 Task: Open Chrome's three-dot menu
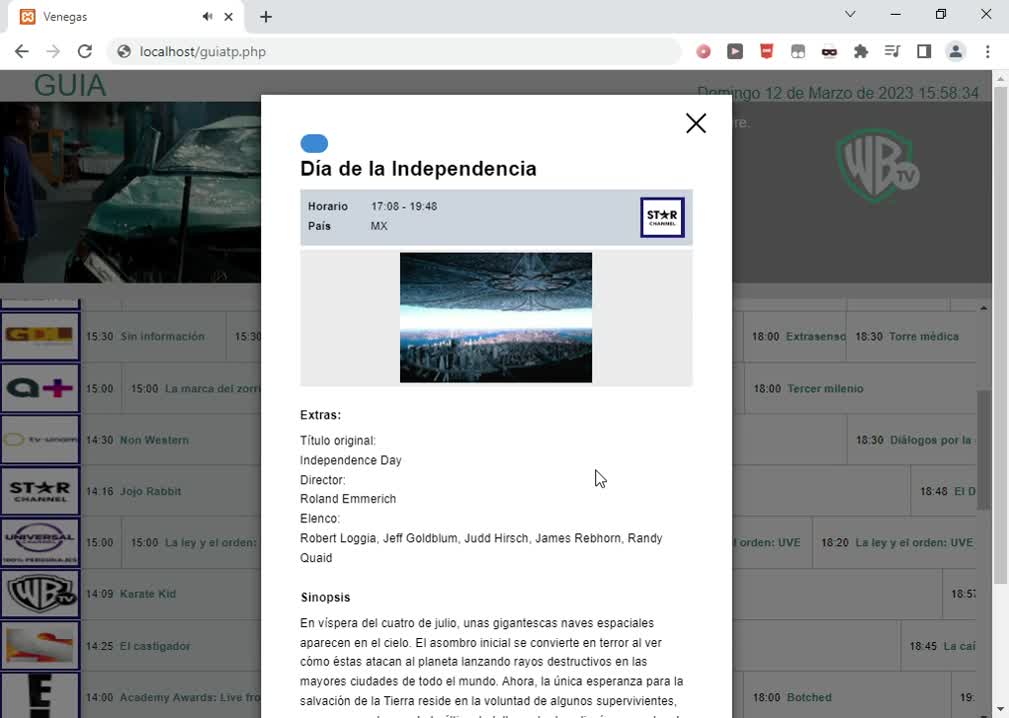click(987, 50)
